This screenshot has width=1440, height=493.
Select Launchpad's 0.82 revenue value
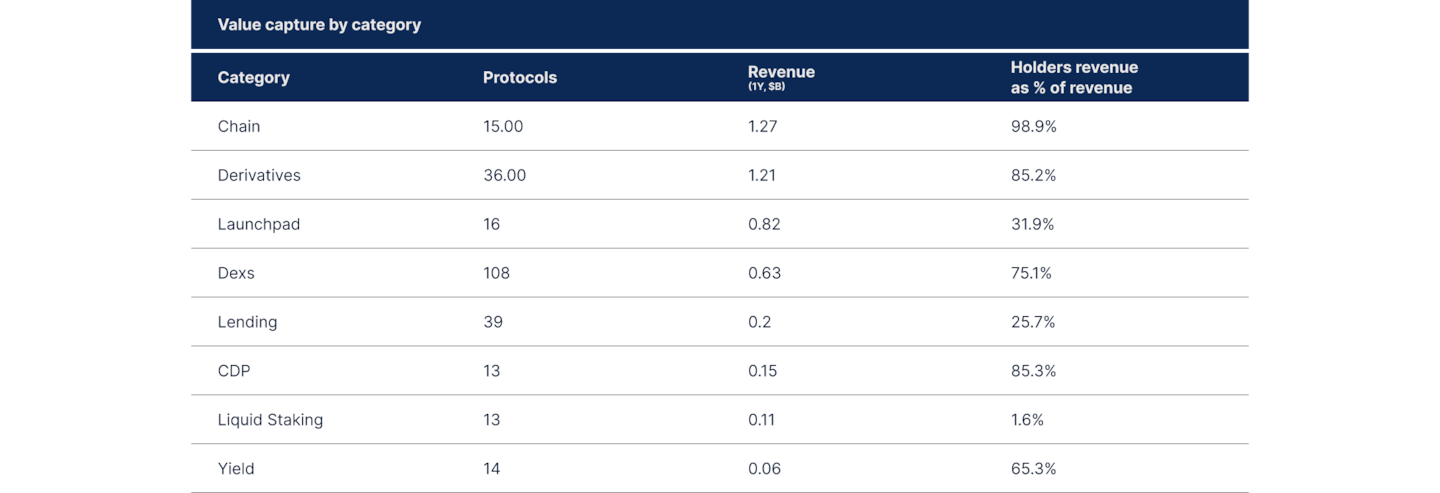coord(764,225)
